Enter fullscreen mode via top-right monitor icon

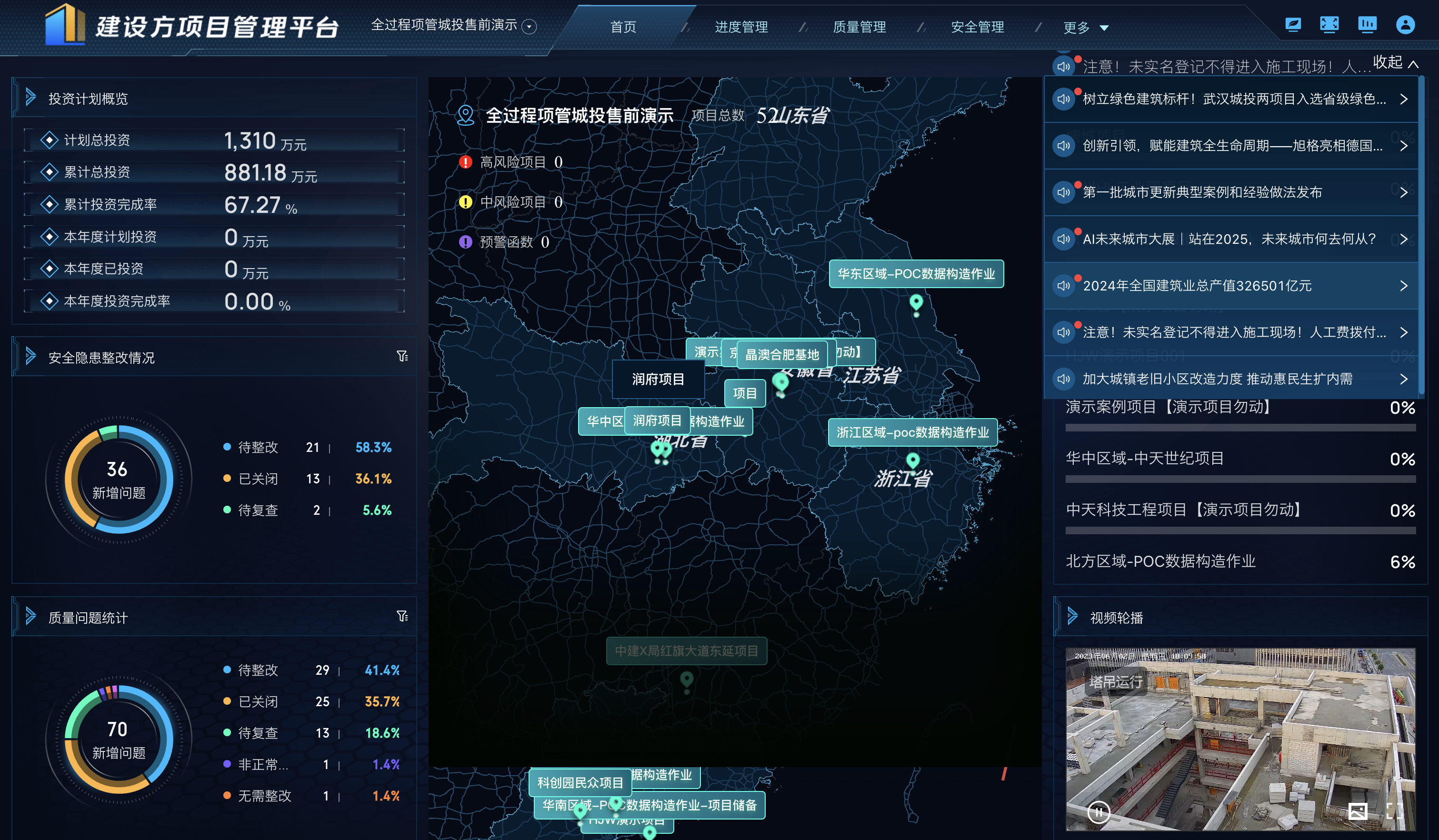coord(1329,25)
